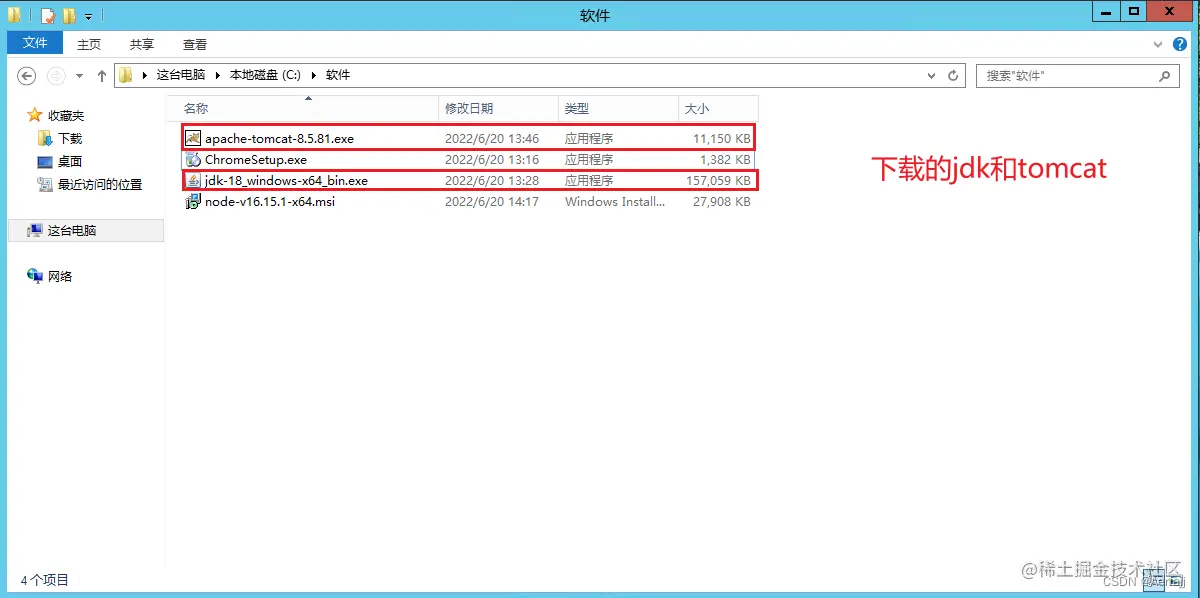Click the New Folder quick access icon
The height and width of the screenshot is (598, 1200).
click(69, 15)
